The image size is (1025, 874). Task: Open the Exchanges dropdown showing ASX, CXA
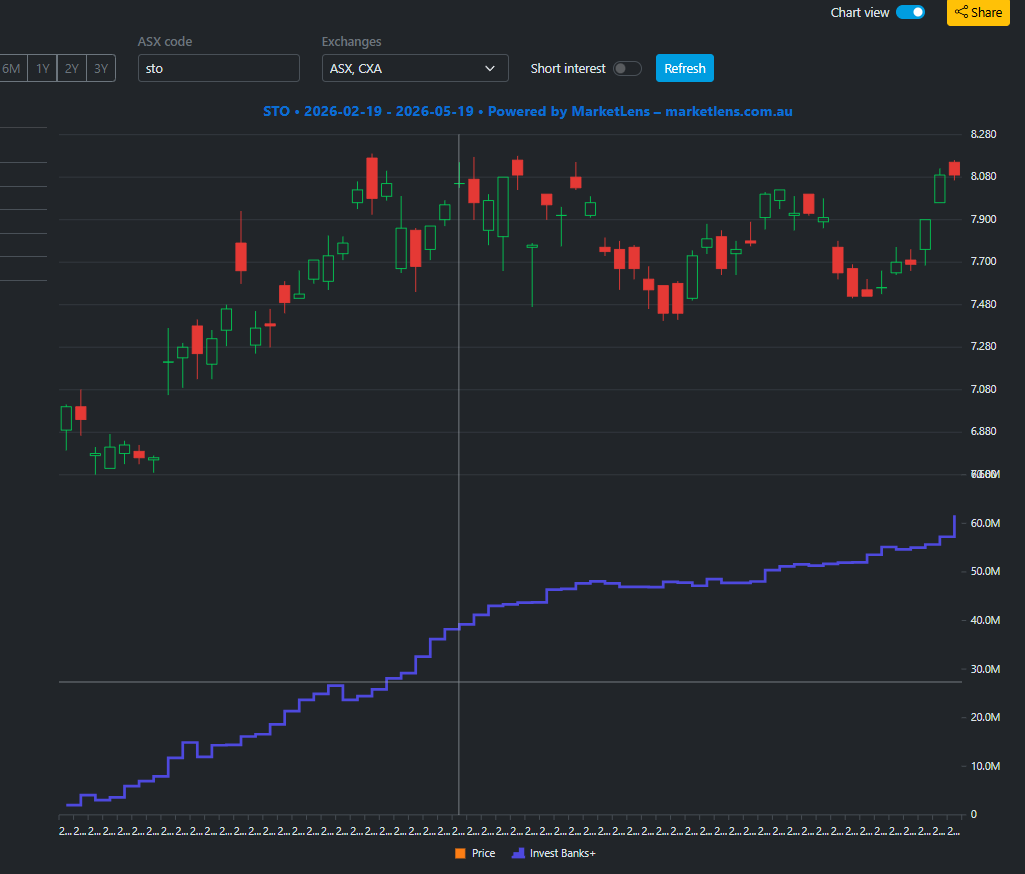point(415,68)
